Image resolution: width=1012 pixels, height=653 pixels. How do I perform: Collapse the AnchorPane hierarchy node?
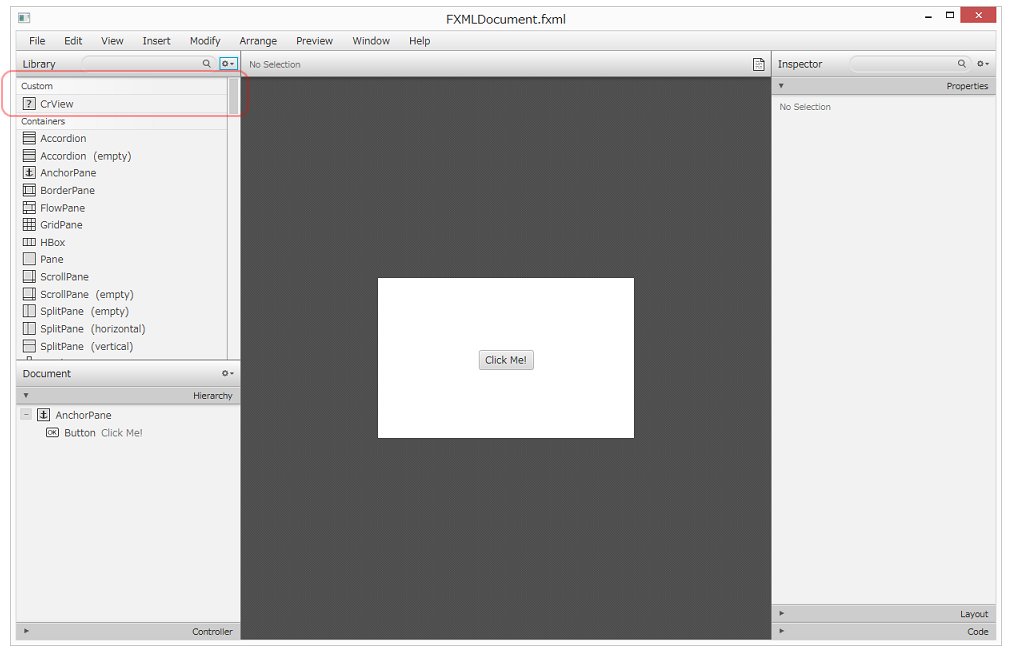[x=26, y=415]
